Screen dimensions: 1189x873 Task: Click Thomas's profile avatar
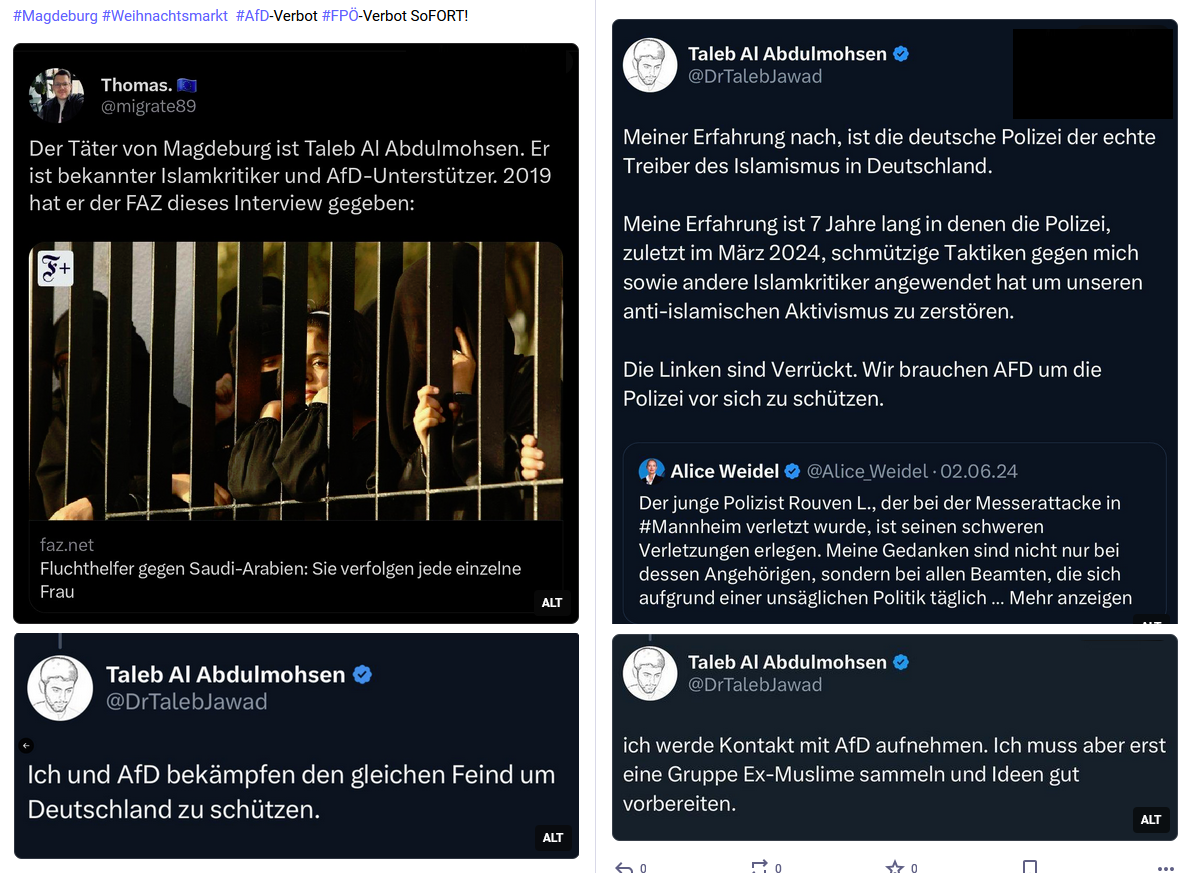coord(56,95)
